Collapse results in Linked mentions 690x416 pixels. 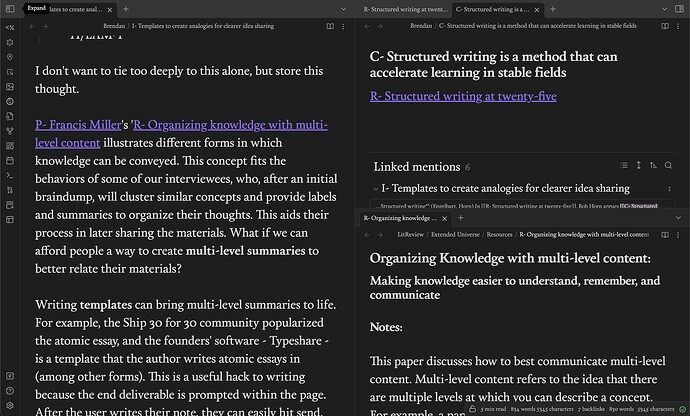click(x=624, y=166)
